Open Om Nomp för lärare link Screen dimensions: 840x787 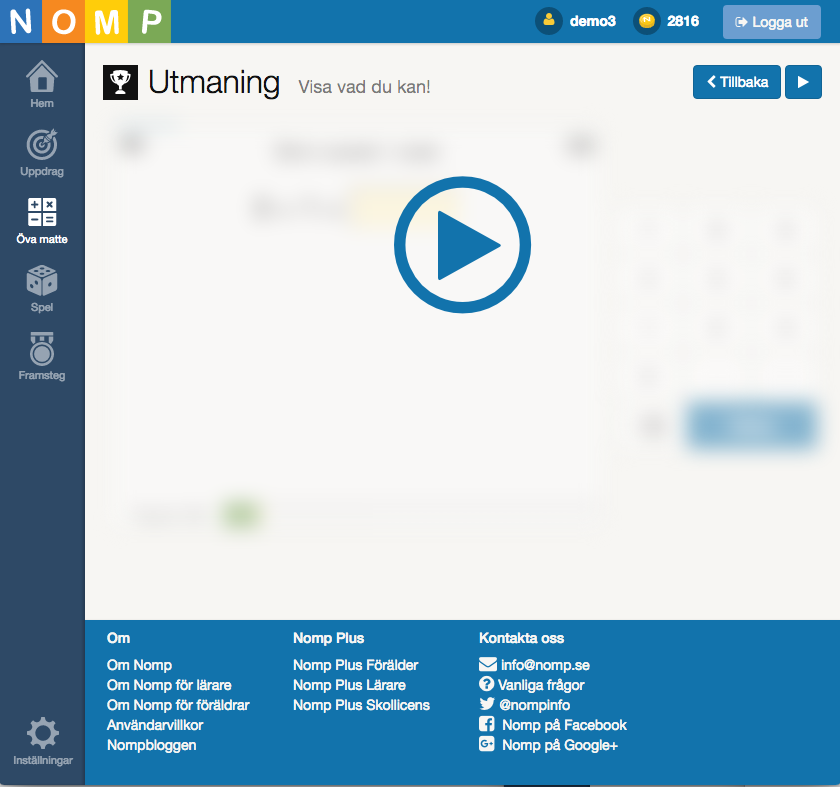[169, 685]
